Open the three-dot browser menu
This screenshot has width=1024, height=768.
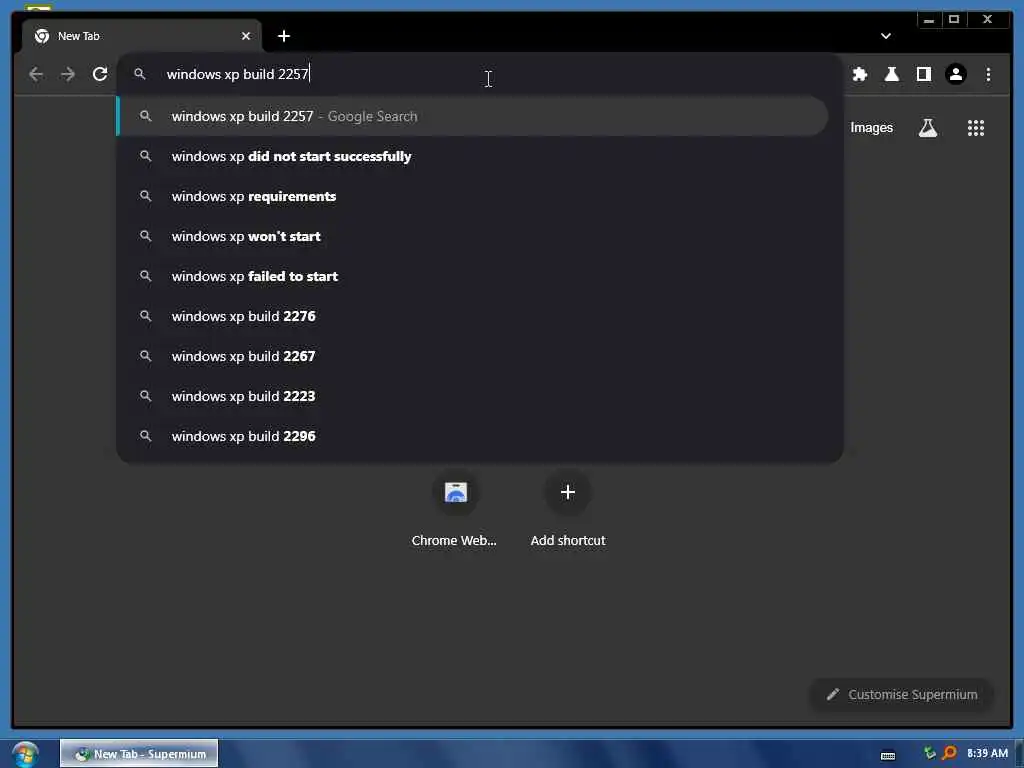pyautogui.click(x=988, y=74)
